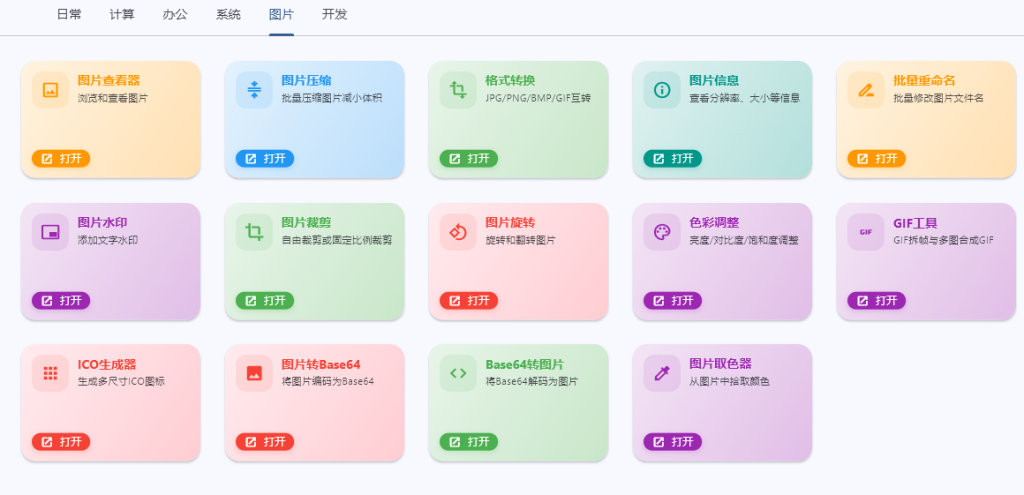This screenshot has height=495, width=1024.
Task: Launch 图片压缩 via its blue 打开 button
Action: point(264,159)
